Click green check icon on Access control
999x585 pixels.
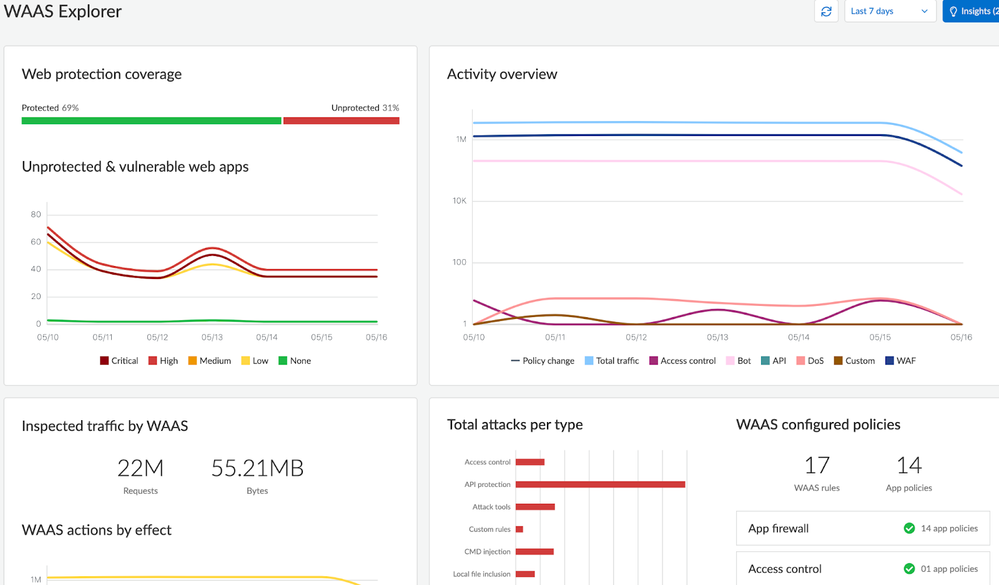coord(909,569)
